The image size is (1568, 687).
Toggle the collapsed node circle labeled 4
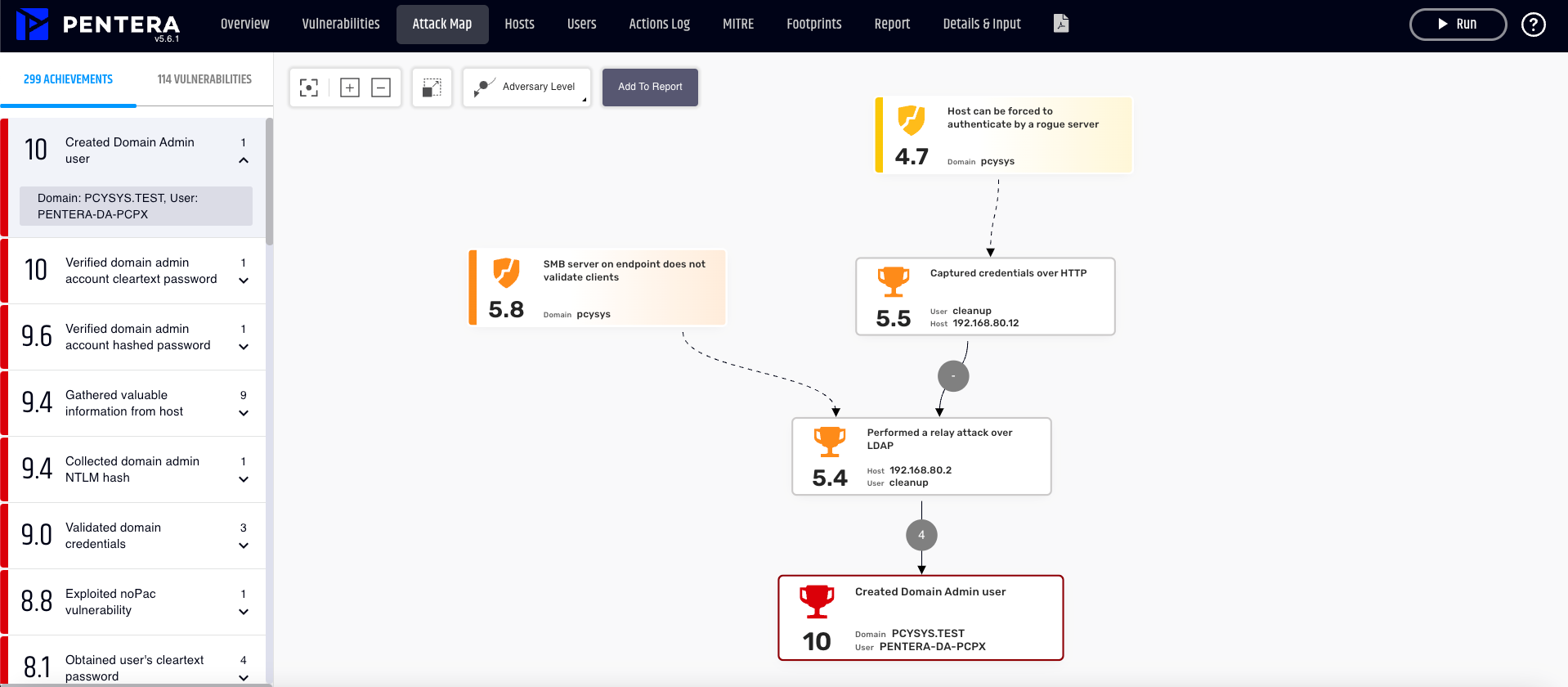coord(921,536)
